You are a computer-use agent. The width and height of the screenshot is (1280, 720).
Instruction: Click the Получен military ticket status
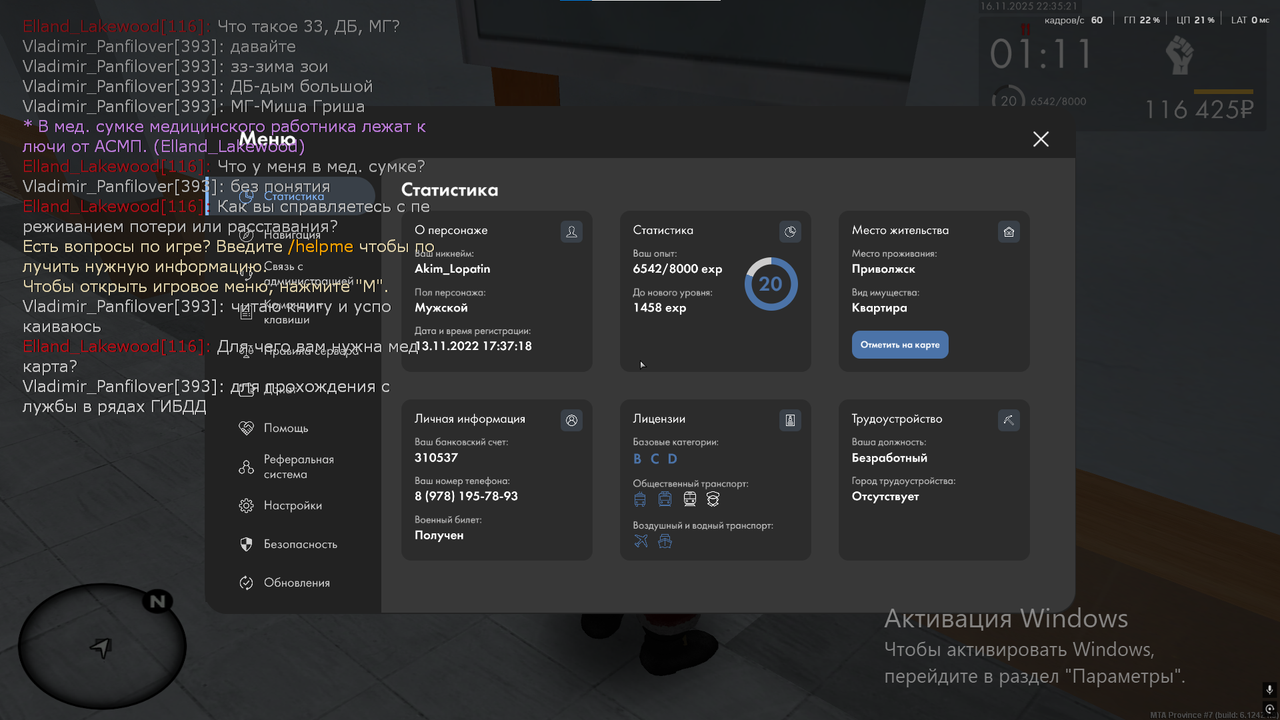439,535
